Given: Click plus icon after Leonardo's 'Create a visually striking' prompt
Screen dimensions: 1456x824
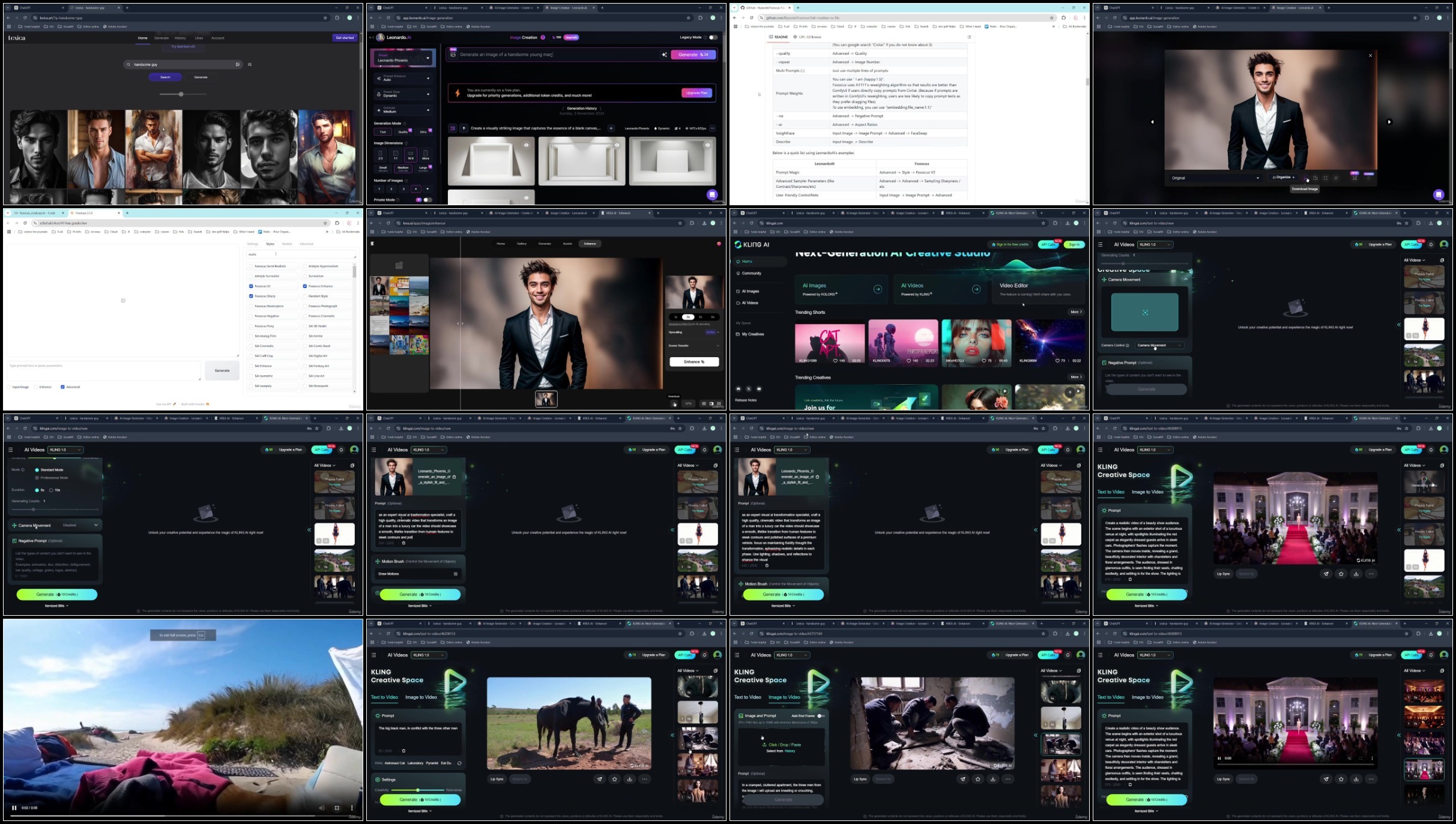Looking at the screenshot, I should pyautogui.click(x=611, y=128).
